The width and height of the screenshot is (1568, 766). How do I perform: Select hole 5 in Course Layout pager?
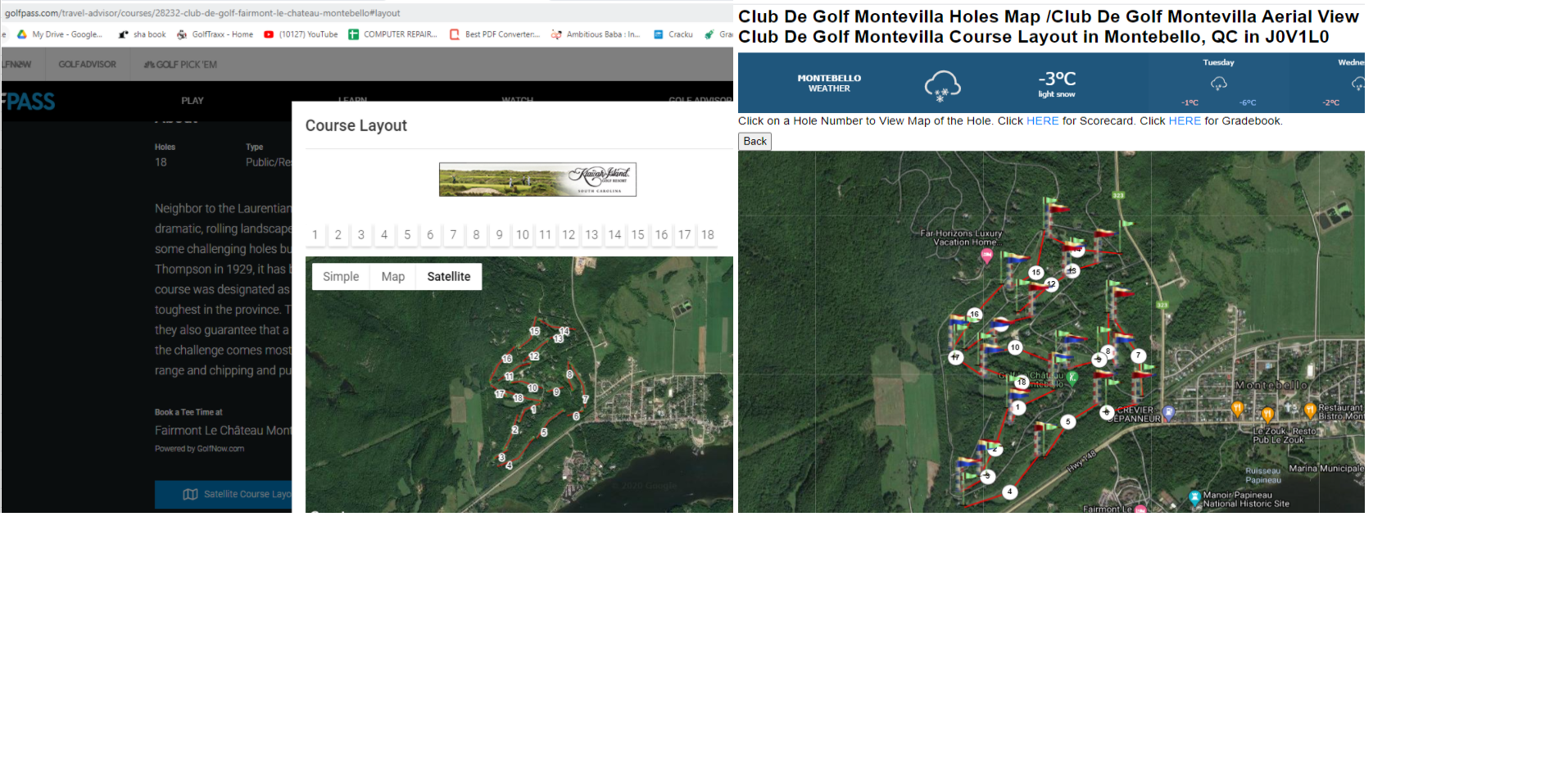(x=407, y=235)
